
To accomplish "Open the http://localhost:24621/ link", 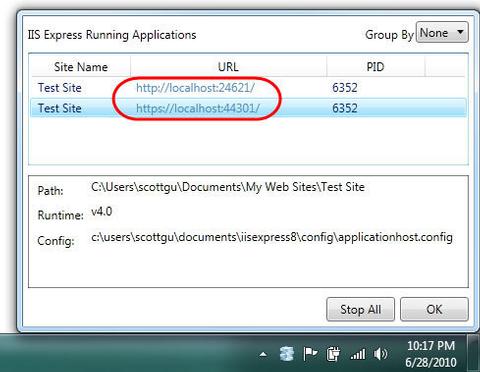I will [196, 88].
